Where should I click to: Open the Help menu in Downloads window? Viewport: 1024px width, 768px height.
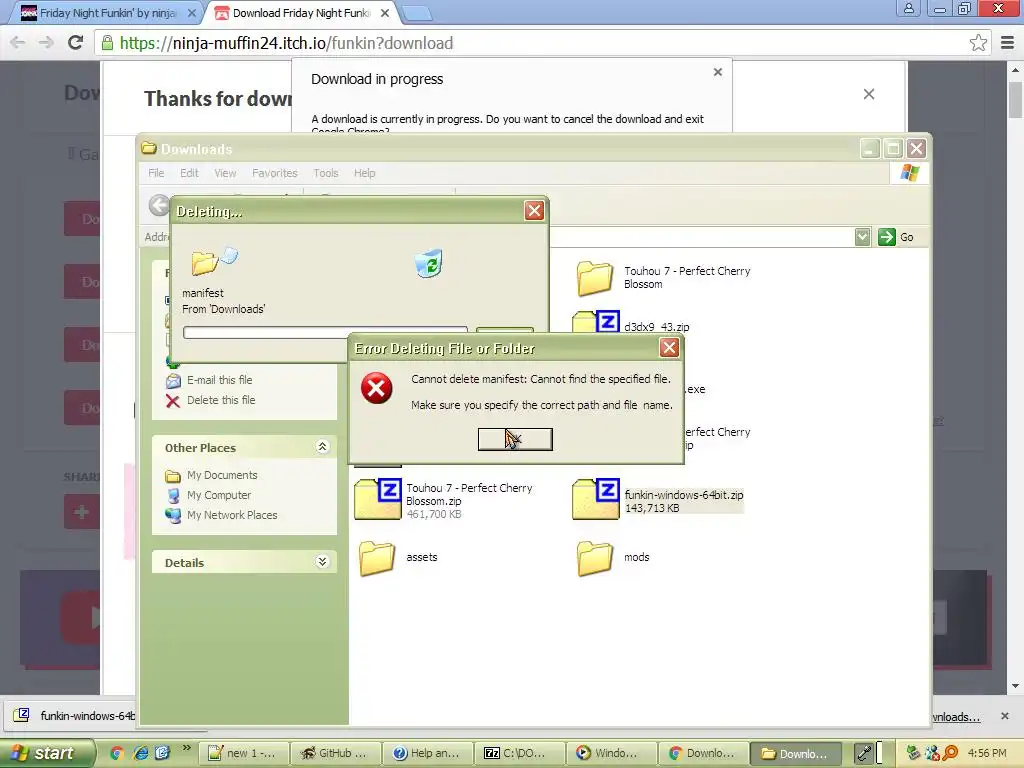coord(364,173)
